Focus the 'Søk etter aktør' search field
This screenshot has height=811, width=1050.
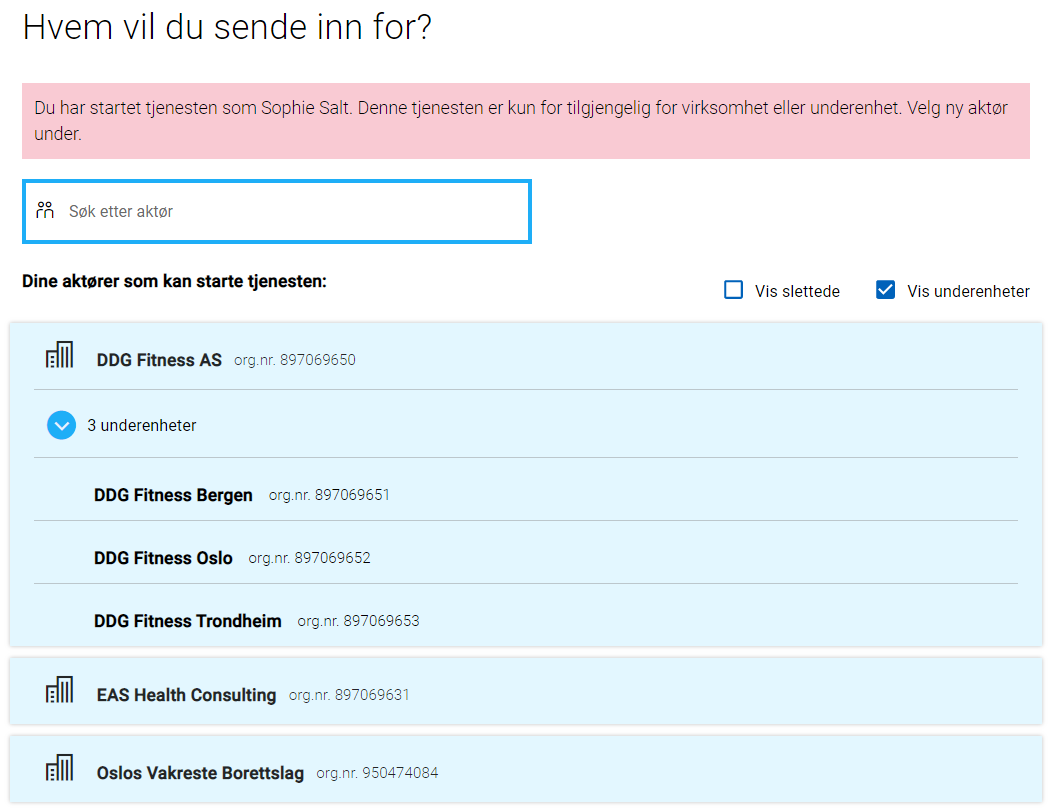tap(290, 212)
